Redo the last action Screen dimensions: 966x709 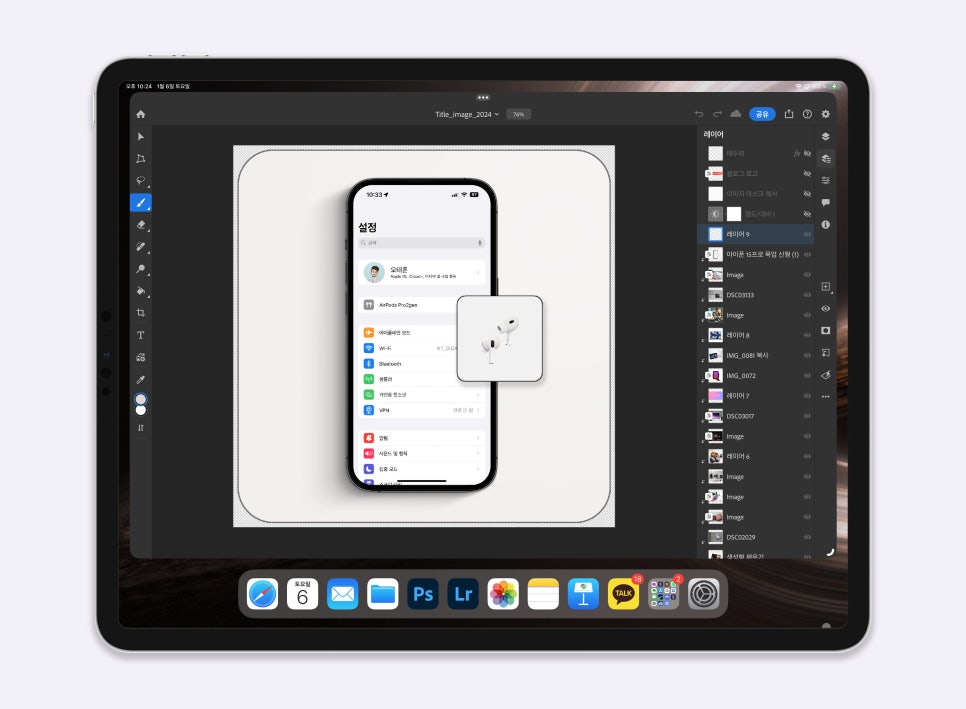[717, 114]
